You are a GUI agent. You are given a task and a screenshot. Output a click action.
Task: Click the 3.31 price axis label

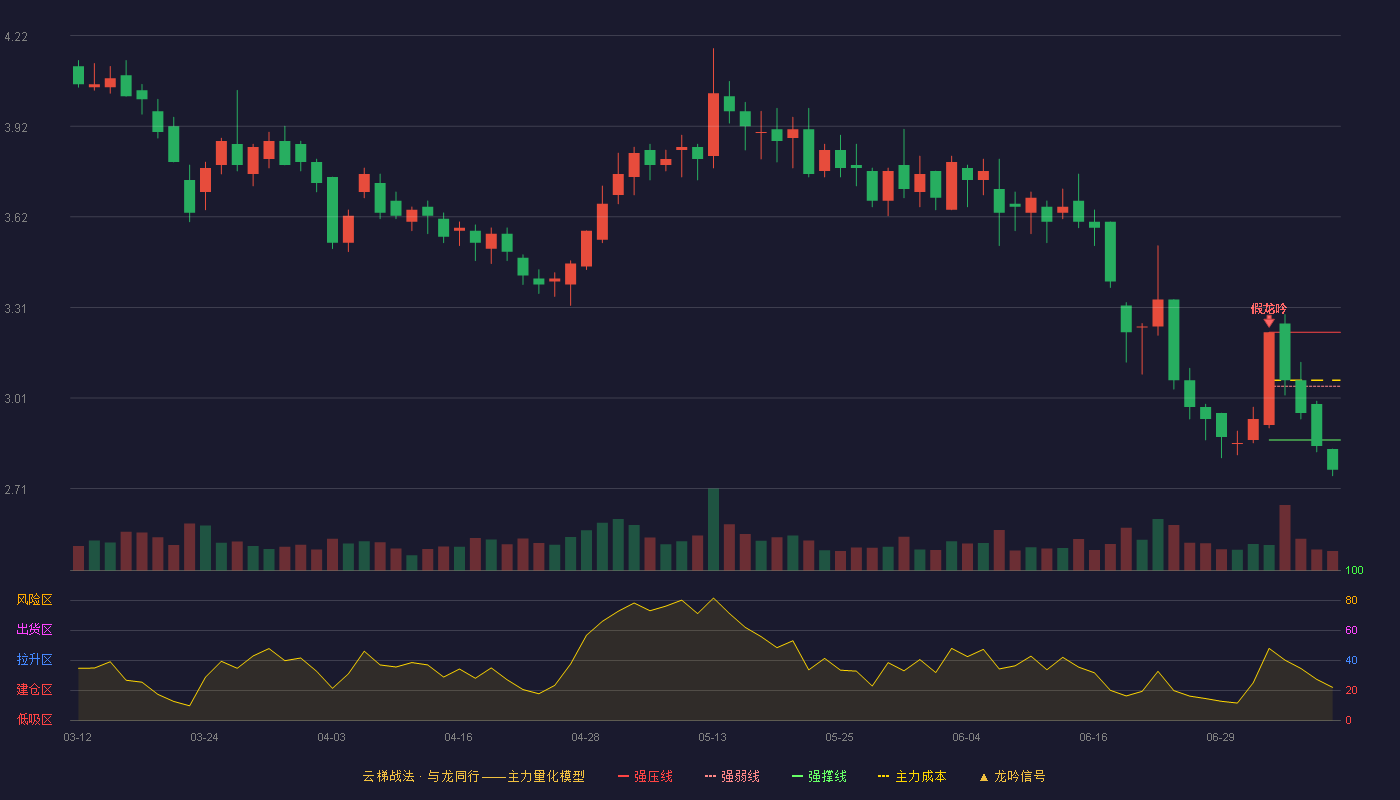click(16, 309)
